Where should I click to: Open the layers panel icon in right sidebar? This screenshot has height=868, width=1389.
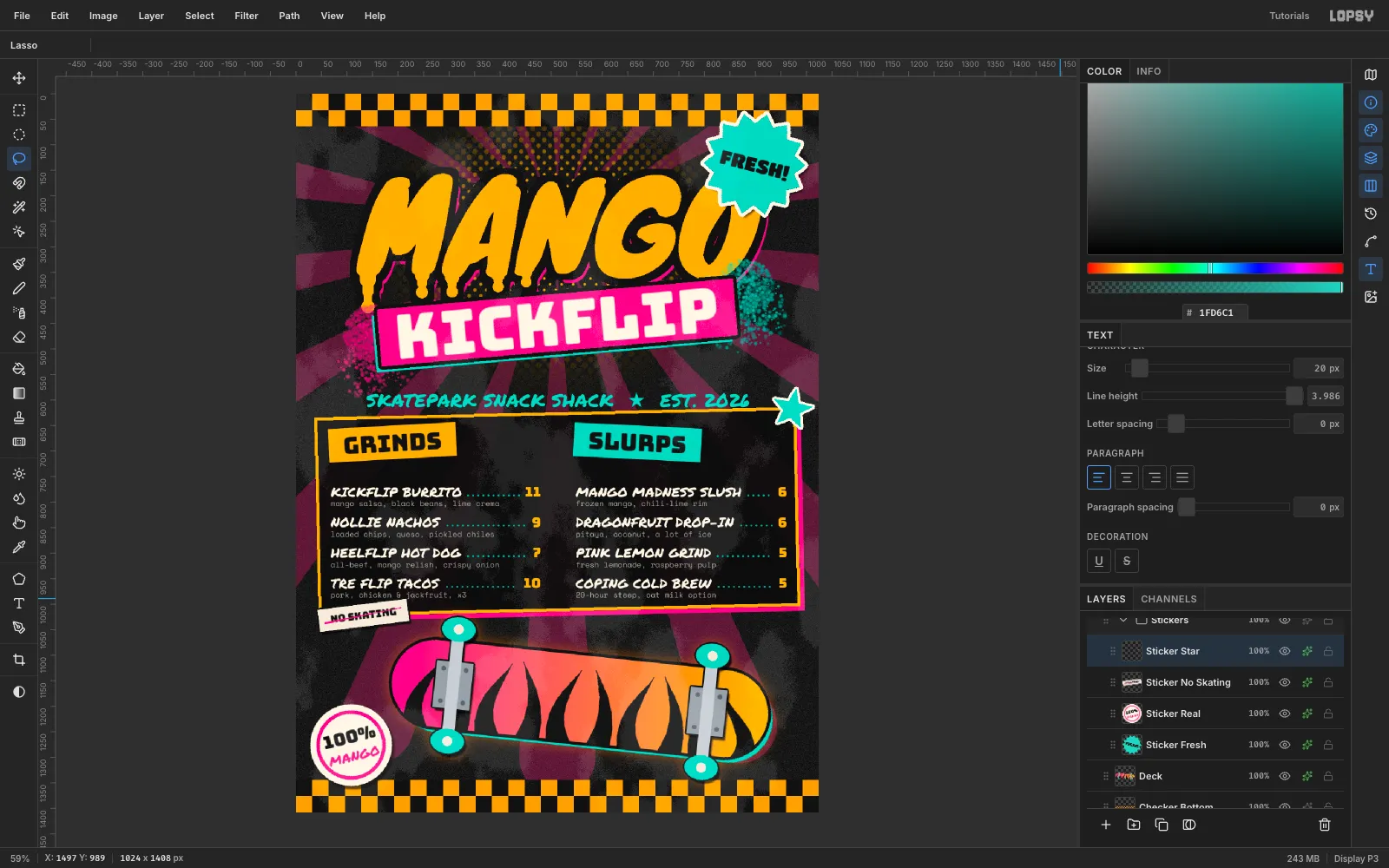click(x=1371, y=158)
